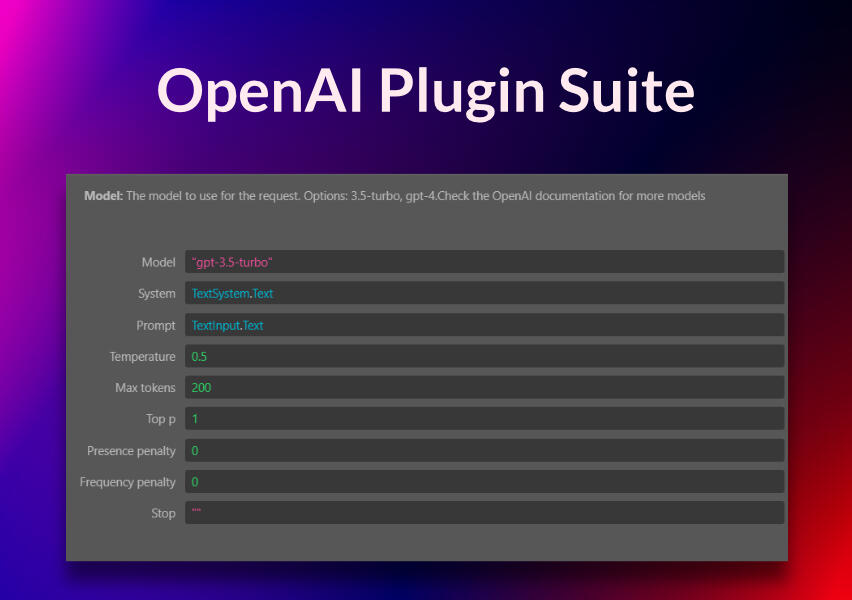Focus the Temperature field showing 0.5
The image size is (852, 600).
click(x=484, y=357)
